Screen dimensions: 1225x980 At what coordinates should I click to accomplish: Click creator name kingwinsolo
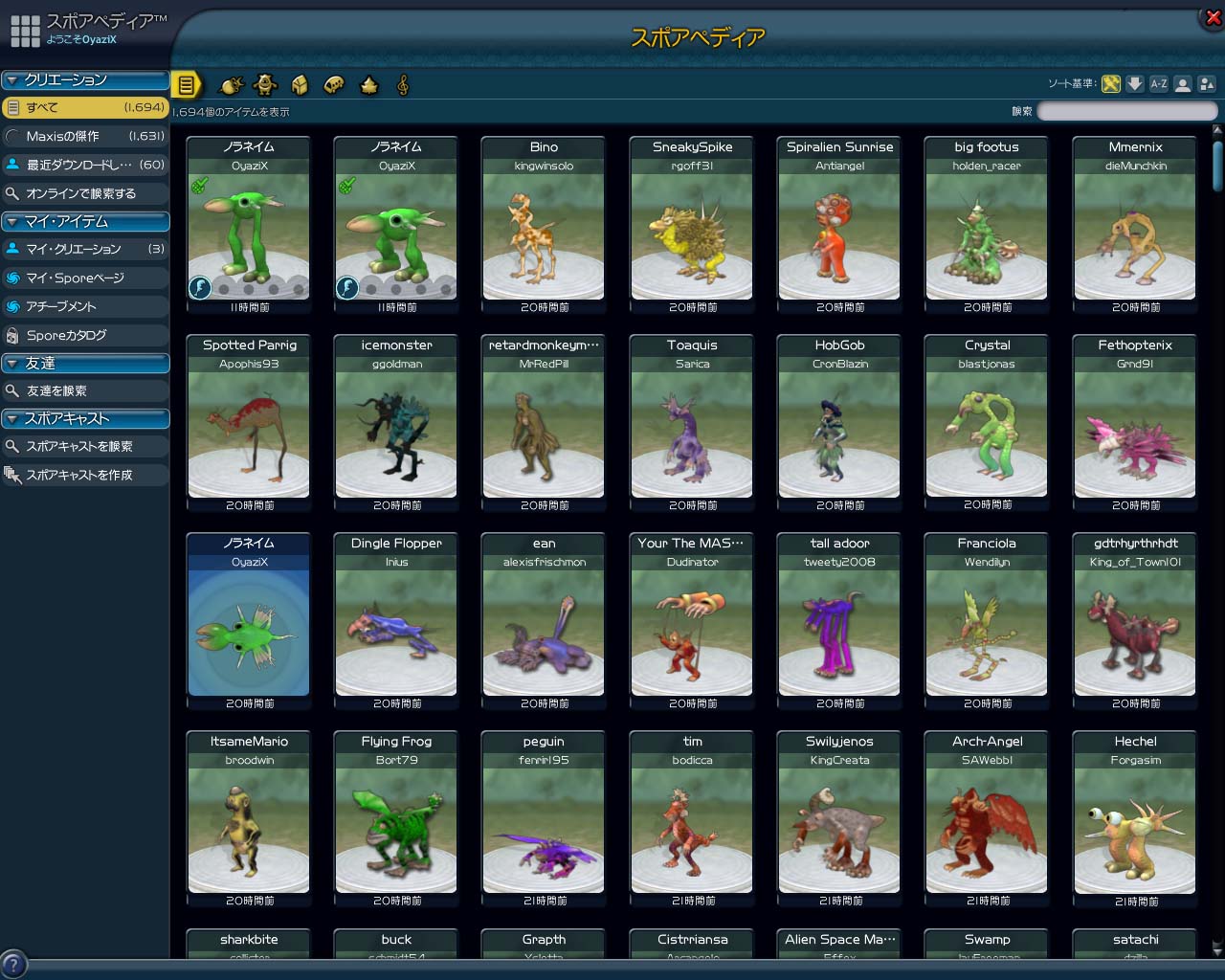[544, 167]
